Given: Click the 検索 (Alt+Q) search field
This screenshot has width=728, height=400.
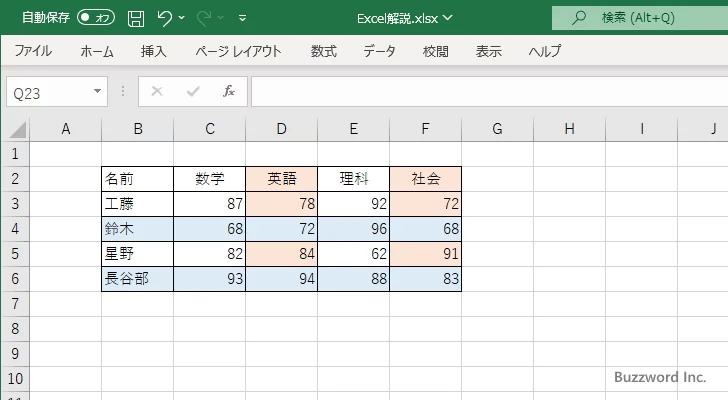Looking at the screenshot, I should coord(640,18).
